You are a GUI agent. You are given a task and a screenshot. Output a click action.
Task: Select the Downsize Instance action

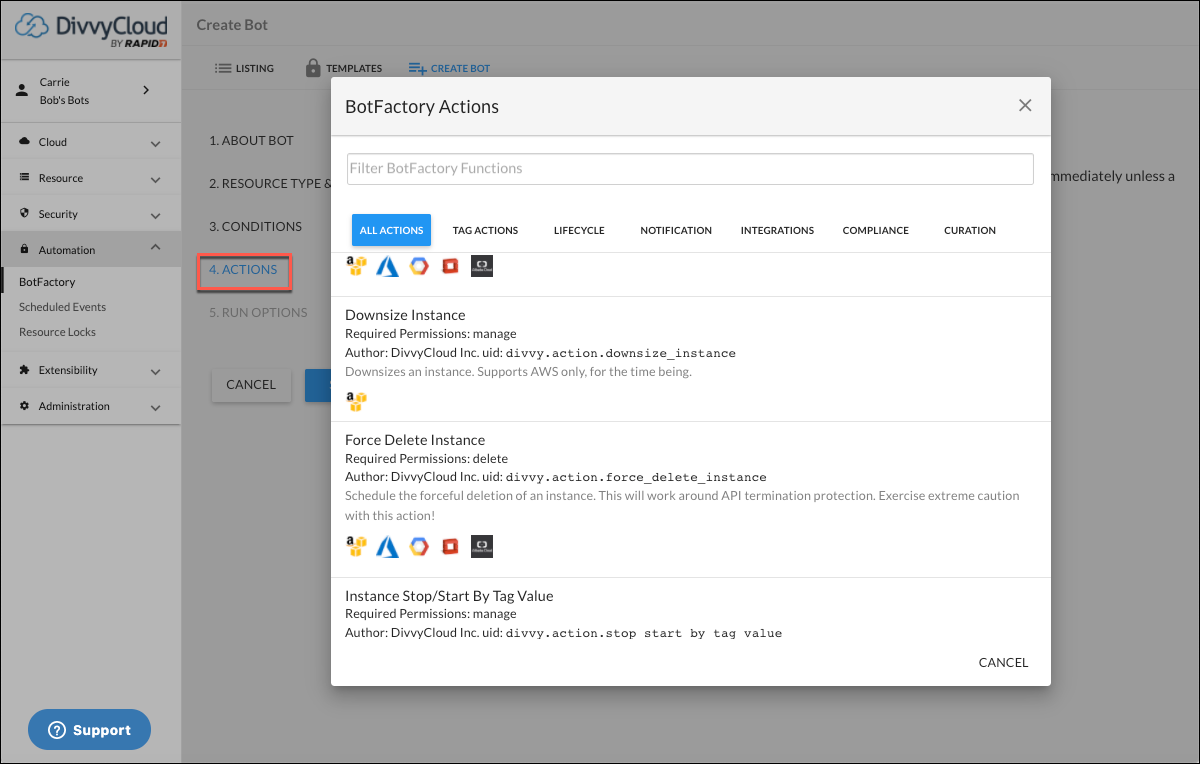pos(405,315)
